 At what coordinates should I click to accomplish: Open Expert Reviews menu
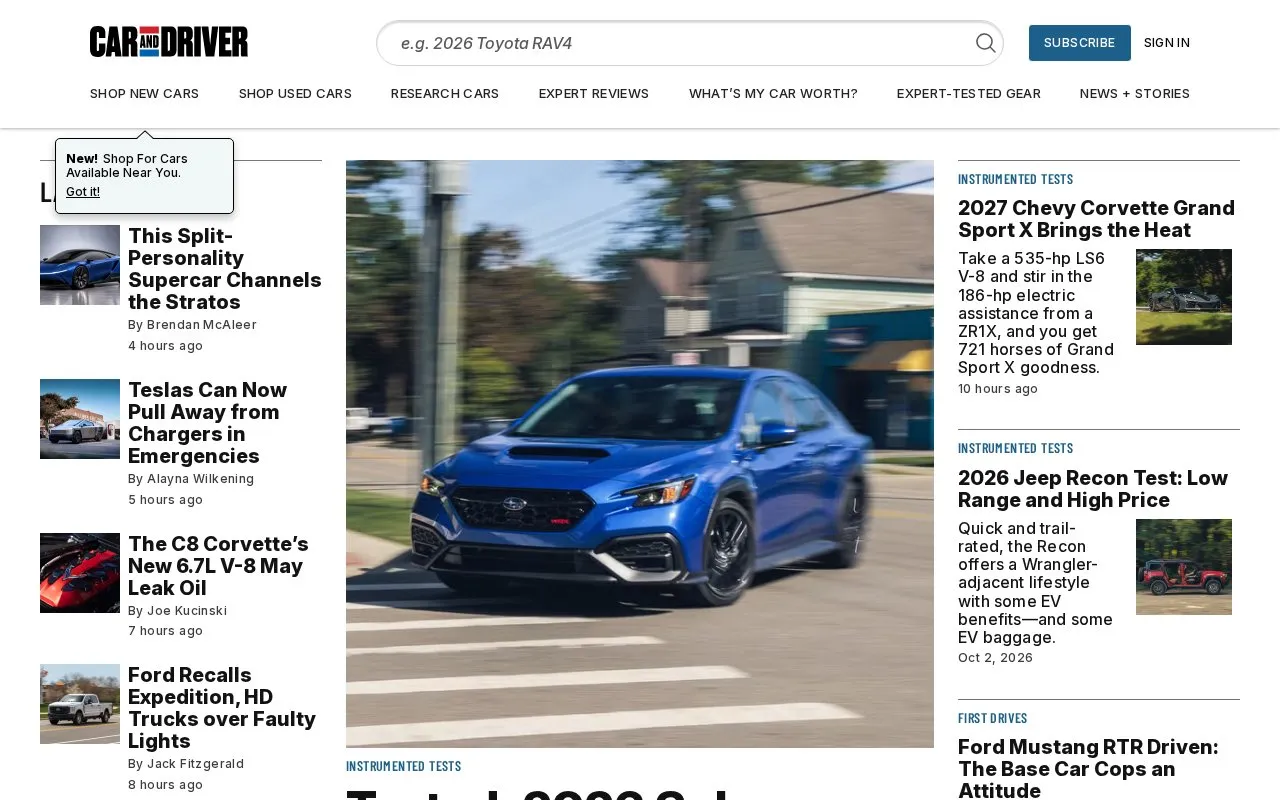point(594,94)
